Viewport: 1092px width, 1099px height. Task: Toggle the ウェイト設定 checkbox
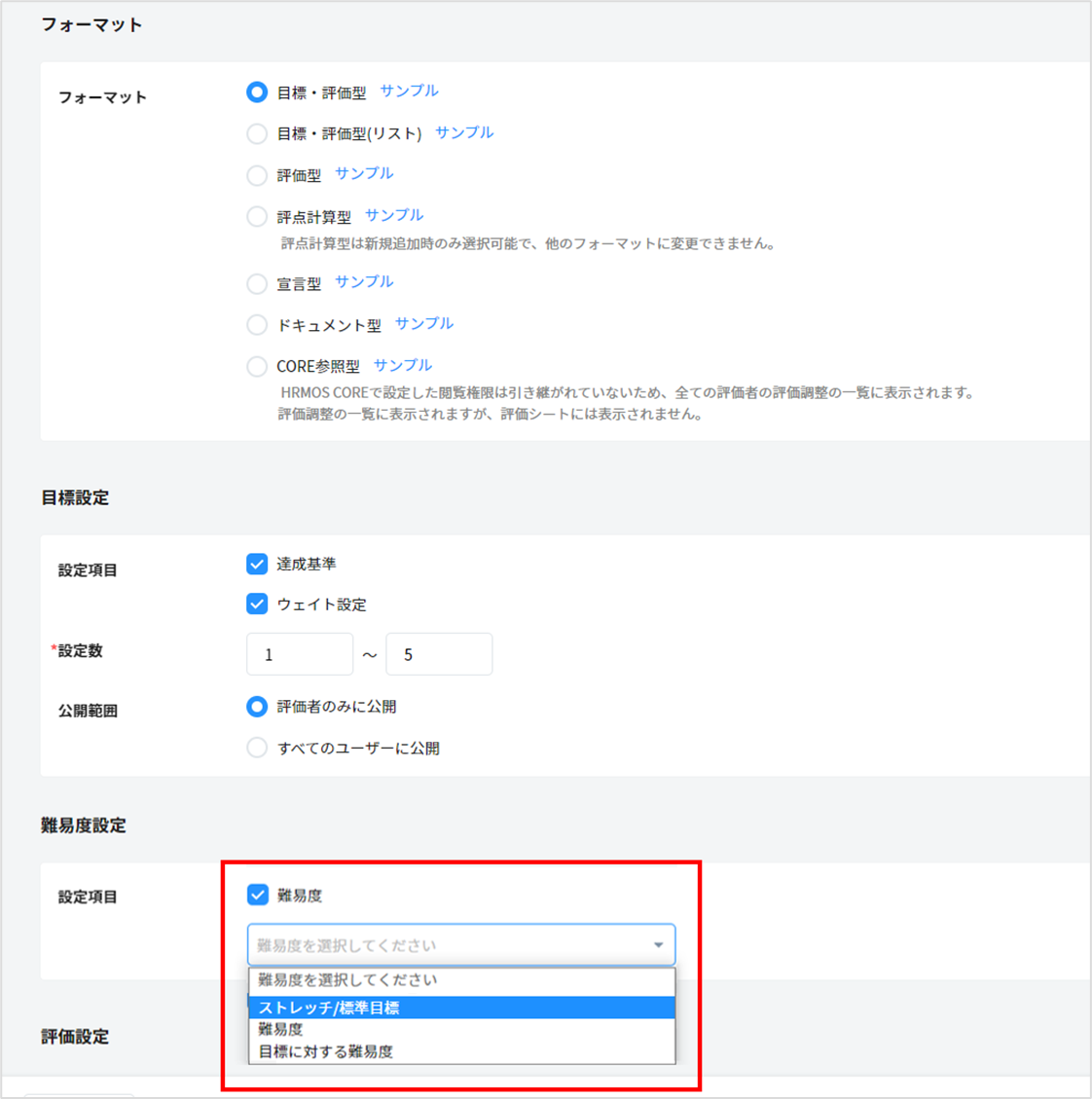tap(257, 604)
